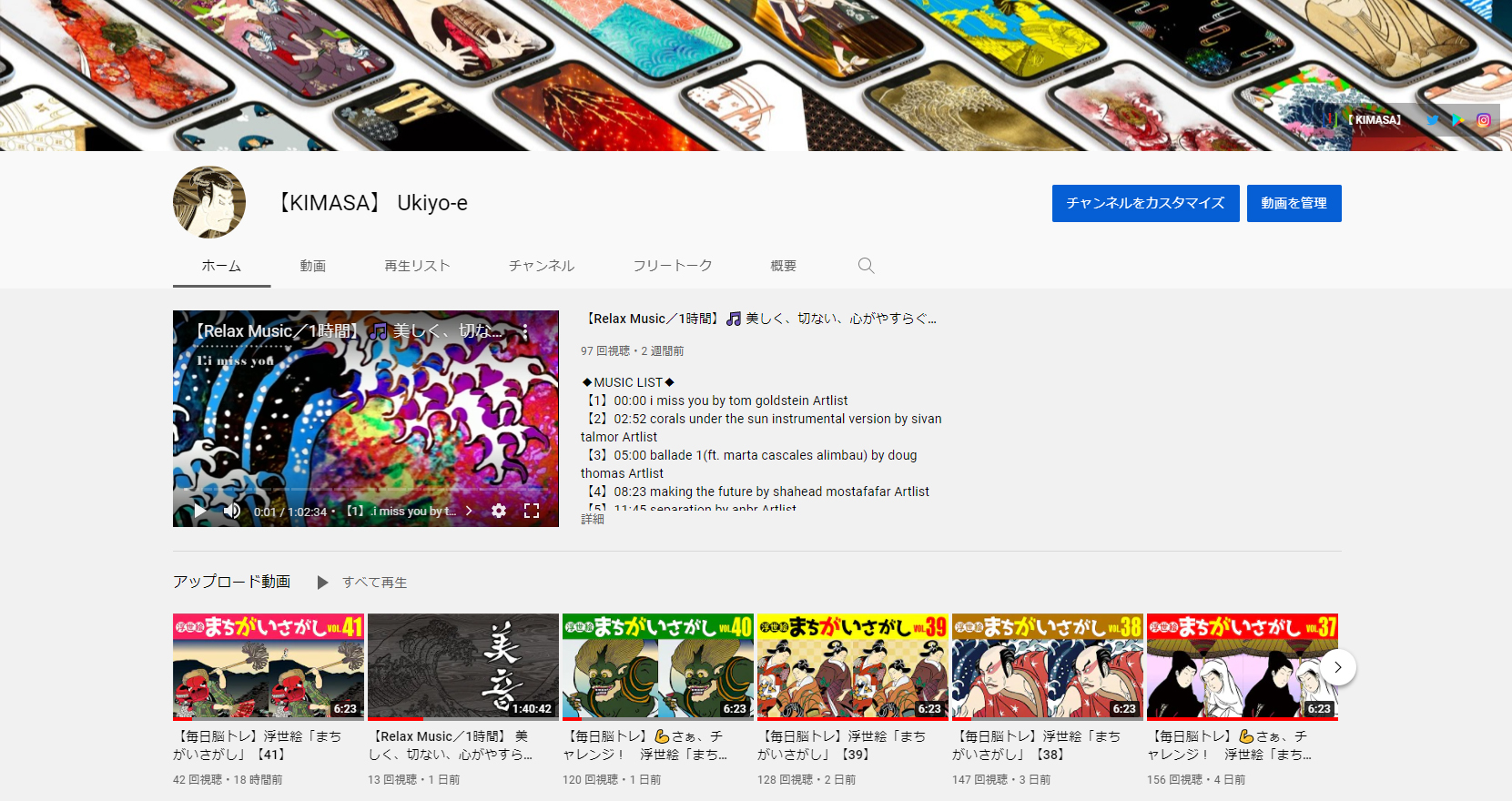Click the '05:00 ballade 1' track line
This screenshot has height=801, width=1512.
[x=749, y=464]
